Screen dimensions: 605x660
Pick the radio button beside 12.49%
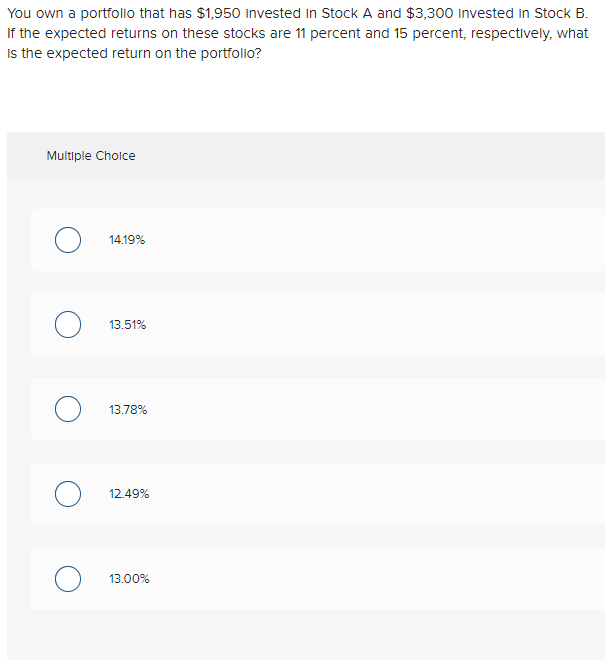tap(68, 494)
